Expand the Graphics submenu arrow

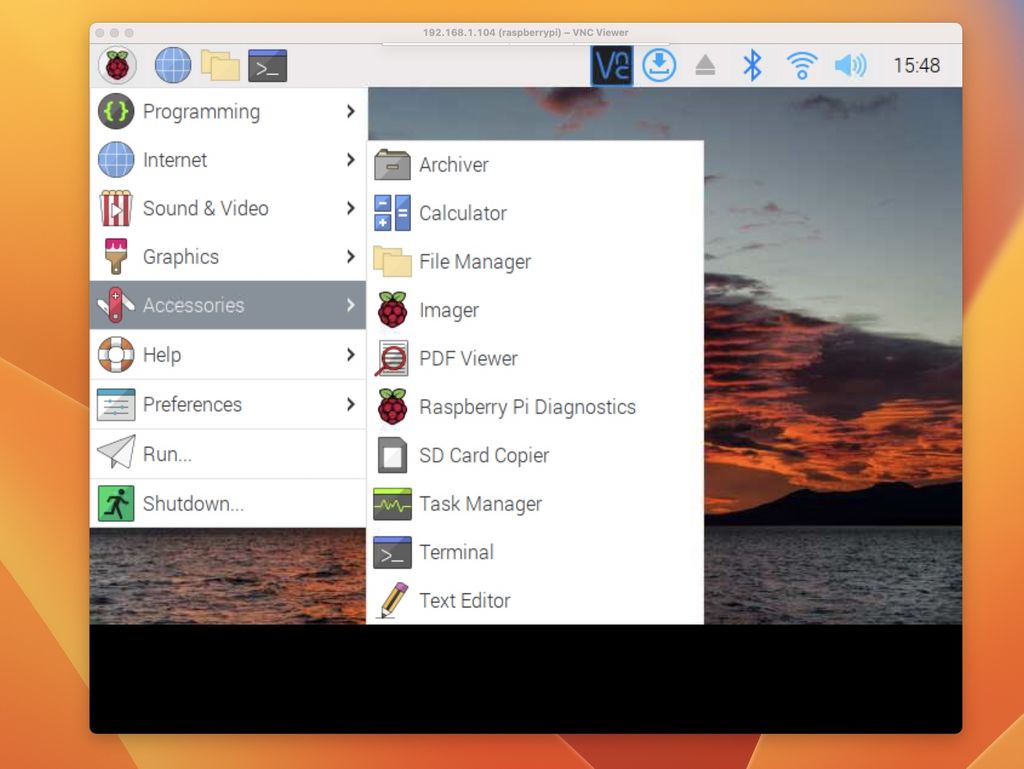[351, 256]
